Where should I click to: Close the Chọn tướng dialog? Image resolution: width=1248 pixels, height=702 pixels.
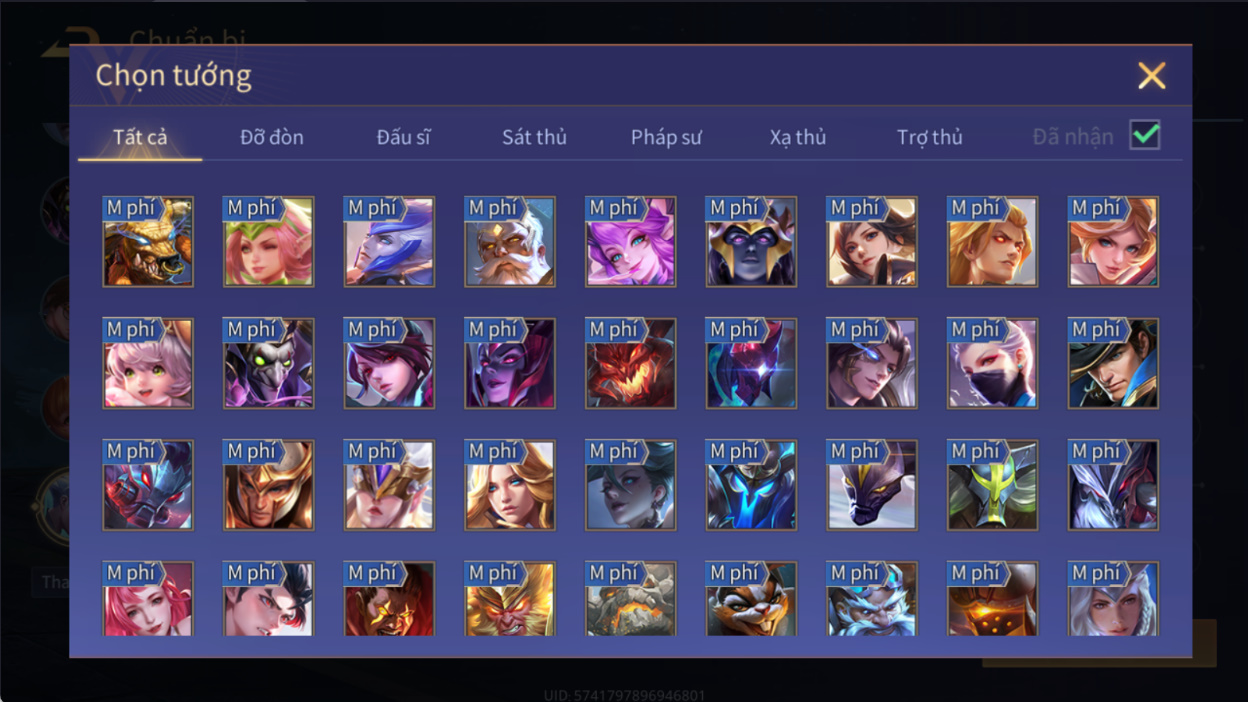tap(1152, 76)
